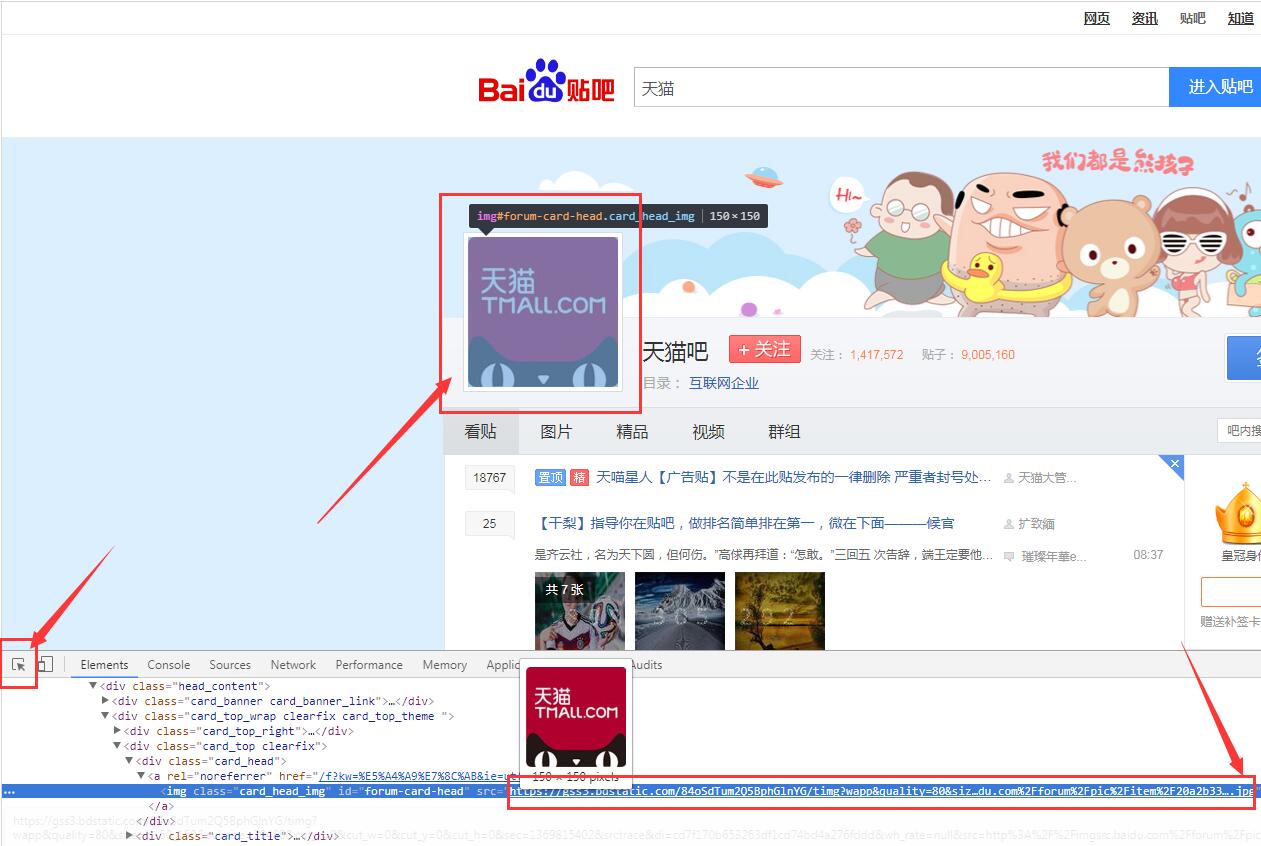The width and height of the screenshot is (1261, 846).
Task: Click the 天猫吧 forum title
Action: pyautogui.click(x=675, y=351)
